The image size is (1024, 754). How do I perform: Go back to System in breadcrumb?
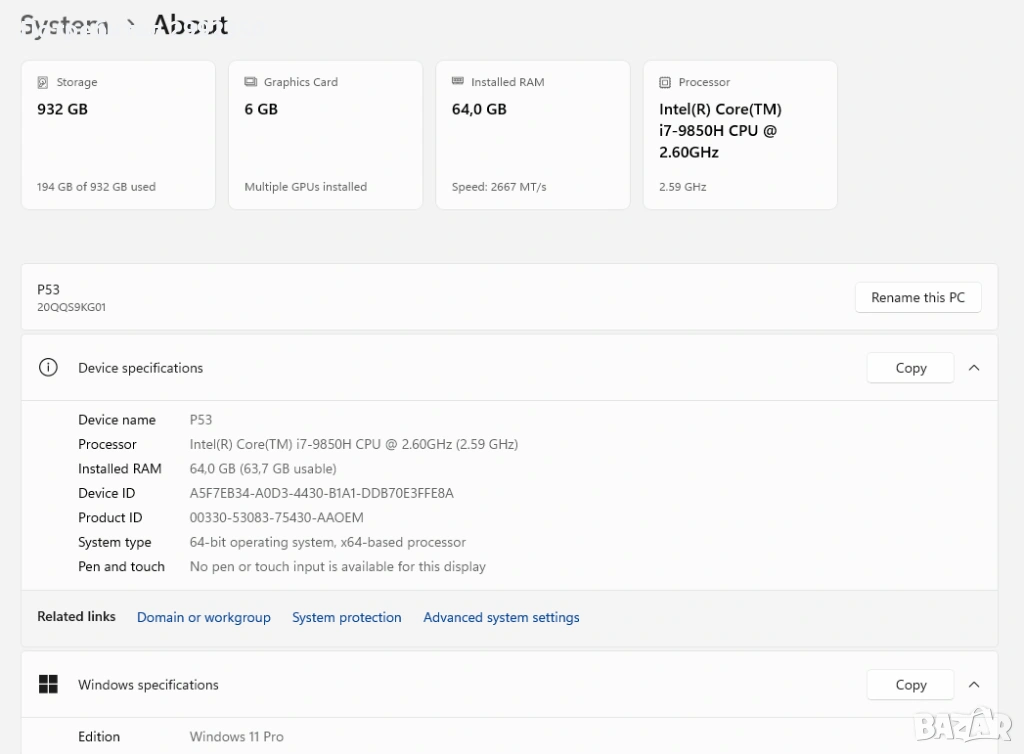64,26
